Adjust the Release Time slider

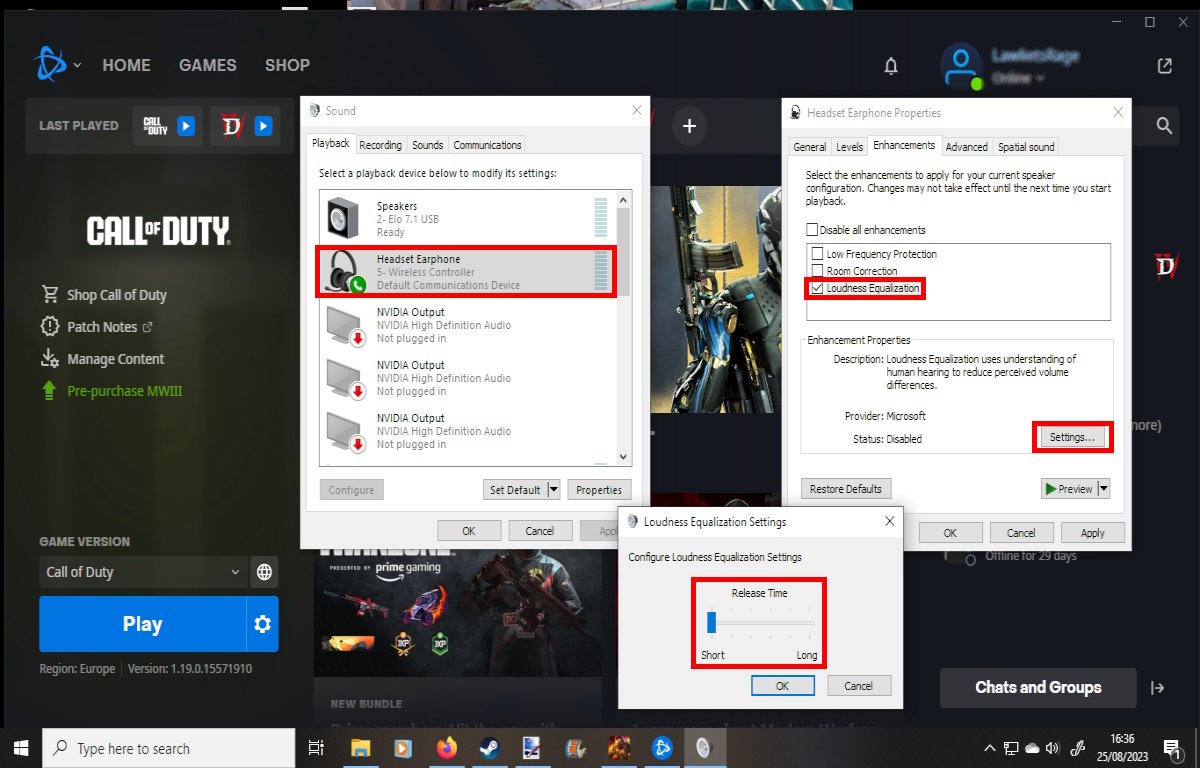tap(712, 621)
